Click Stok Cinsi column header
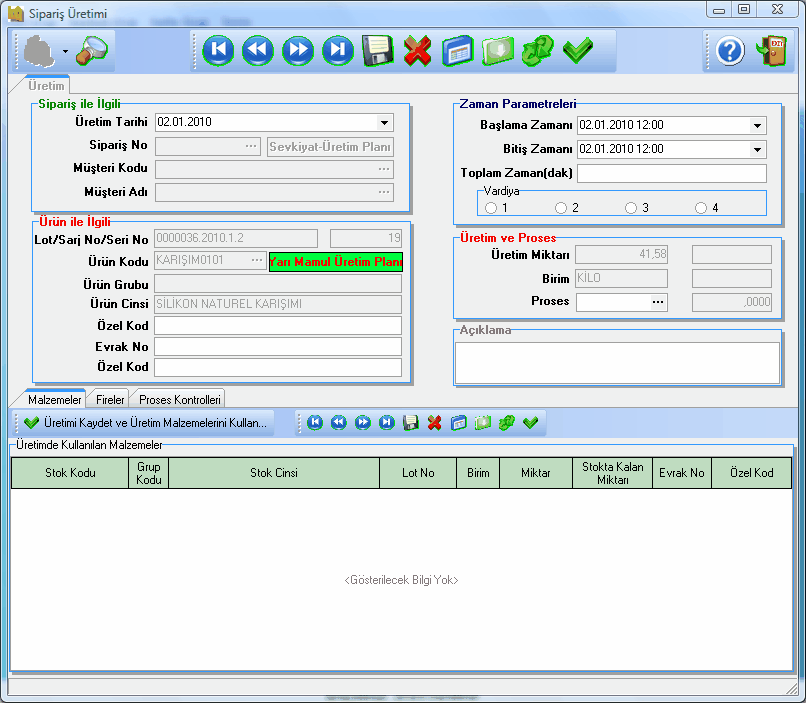Screen dimensions: 806x703 pos(274,473)
